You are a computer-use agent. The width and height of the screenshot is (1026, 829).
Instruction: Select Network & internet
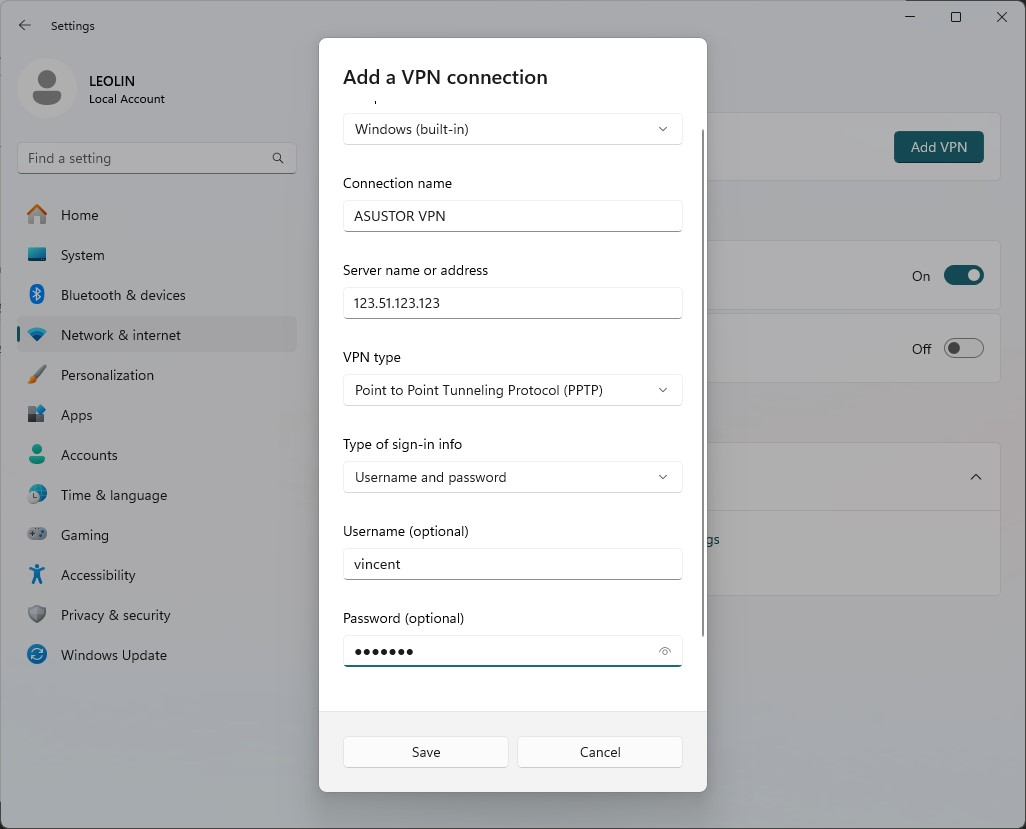[157, 335]
